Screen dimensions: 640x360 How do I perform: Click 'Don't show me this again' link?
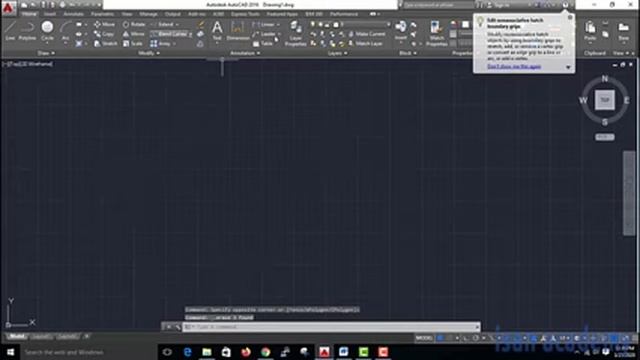[514, 67]
